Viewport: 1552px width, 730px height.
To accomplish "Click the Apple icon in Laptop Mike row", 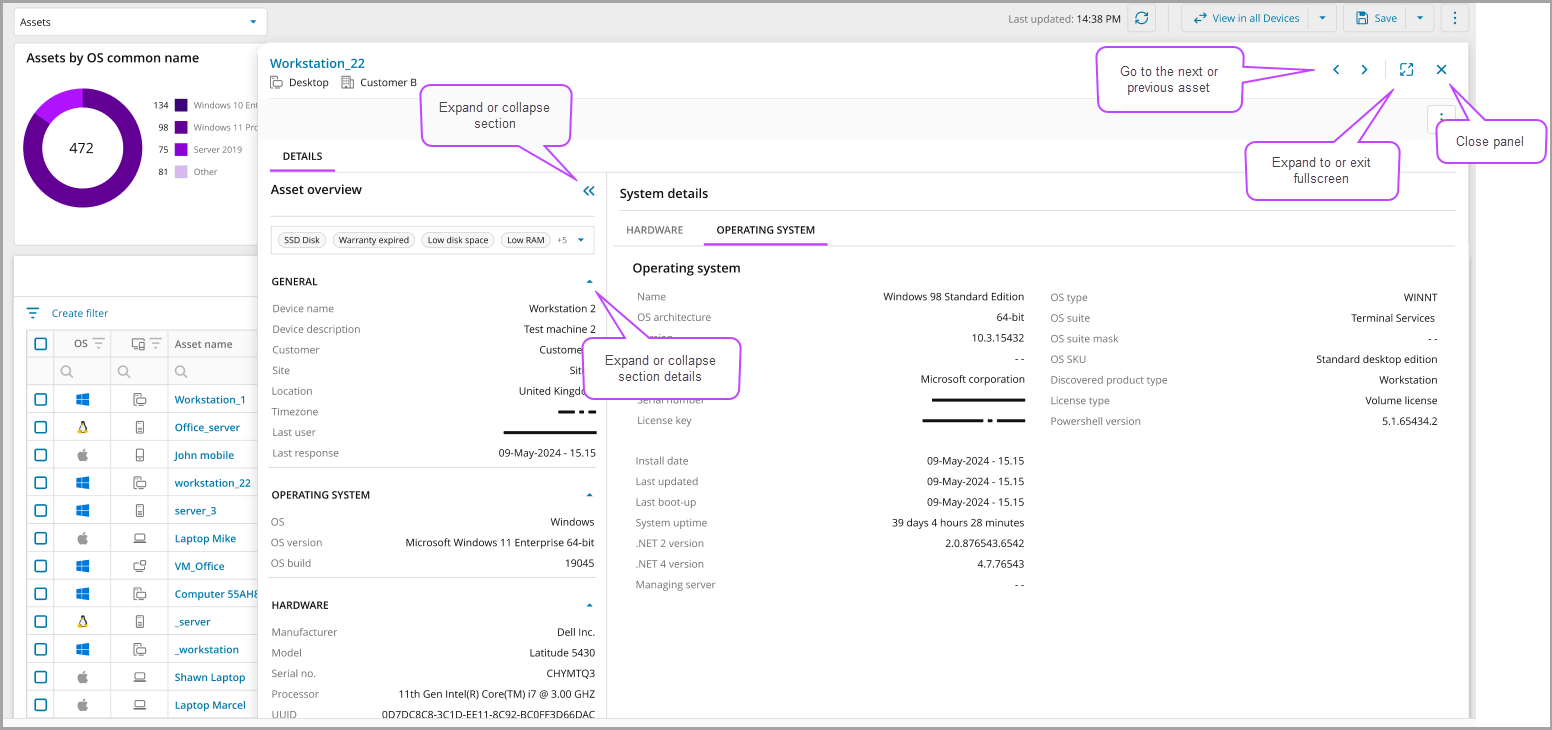I will [x=83, y=538].
